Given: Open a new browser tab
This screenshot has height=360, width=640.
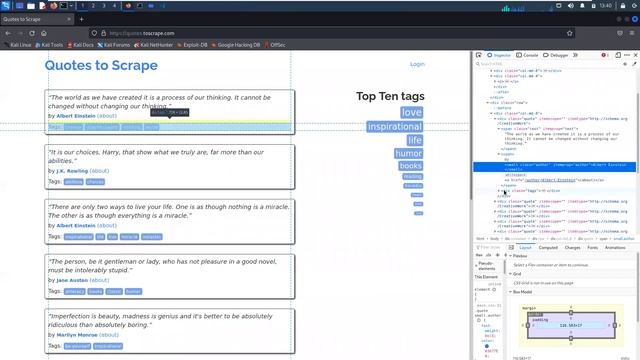Looking at the screenshot, I should [x=81, y=19].
